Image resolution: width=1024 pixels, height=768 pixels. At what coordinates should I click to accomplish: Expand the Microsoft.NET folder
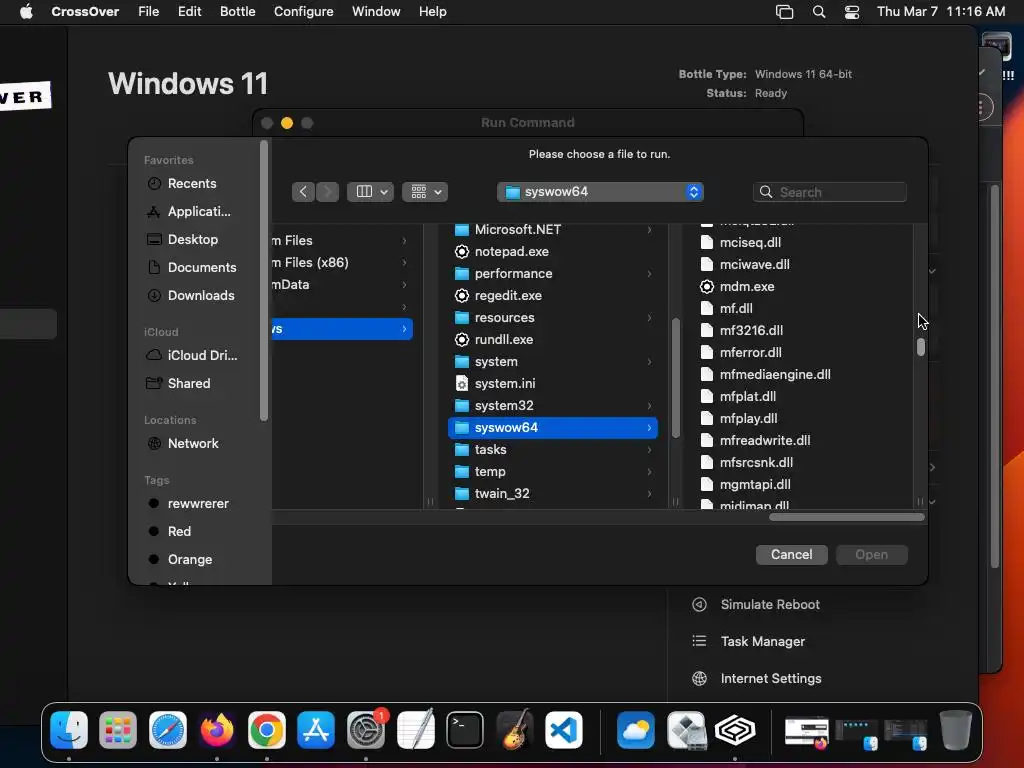pos(649,230)
